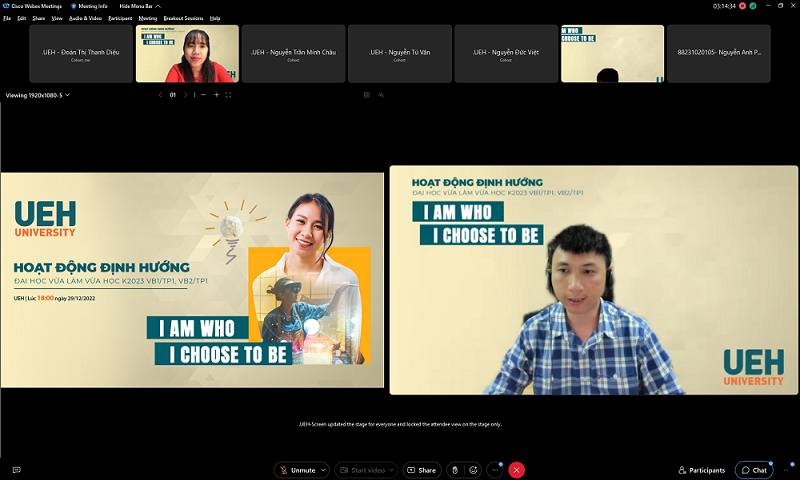The width and height of the screenshot is (800, 480).
Task: Click the red leave meeting button
Action: [x=517, y=470]
